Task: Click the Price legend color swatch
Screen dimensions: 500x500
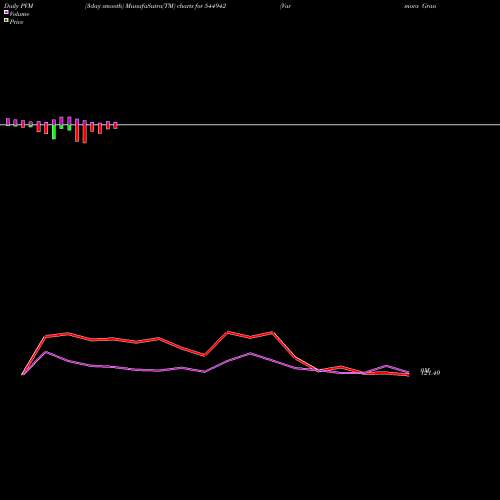Action: (6, 20)
